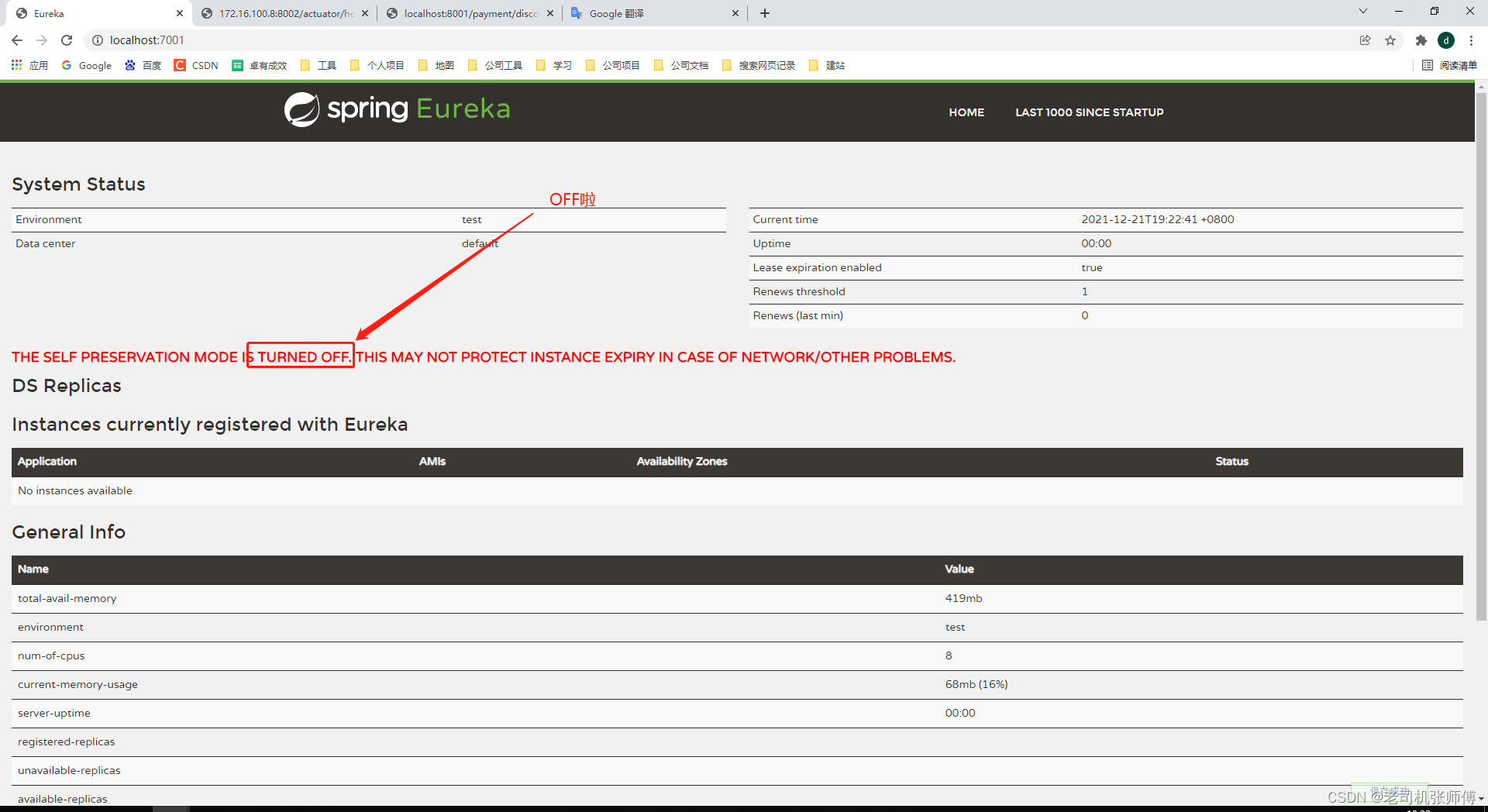Bookmark this page with the star icon
The width and height of the screenshot is (1488, 812).
pyautogui.click(x=1390, y=40)
